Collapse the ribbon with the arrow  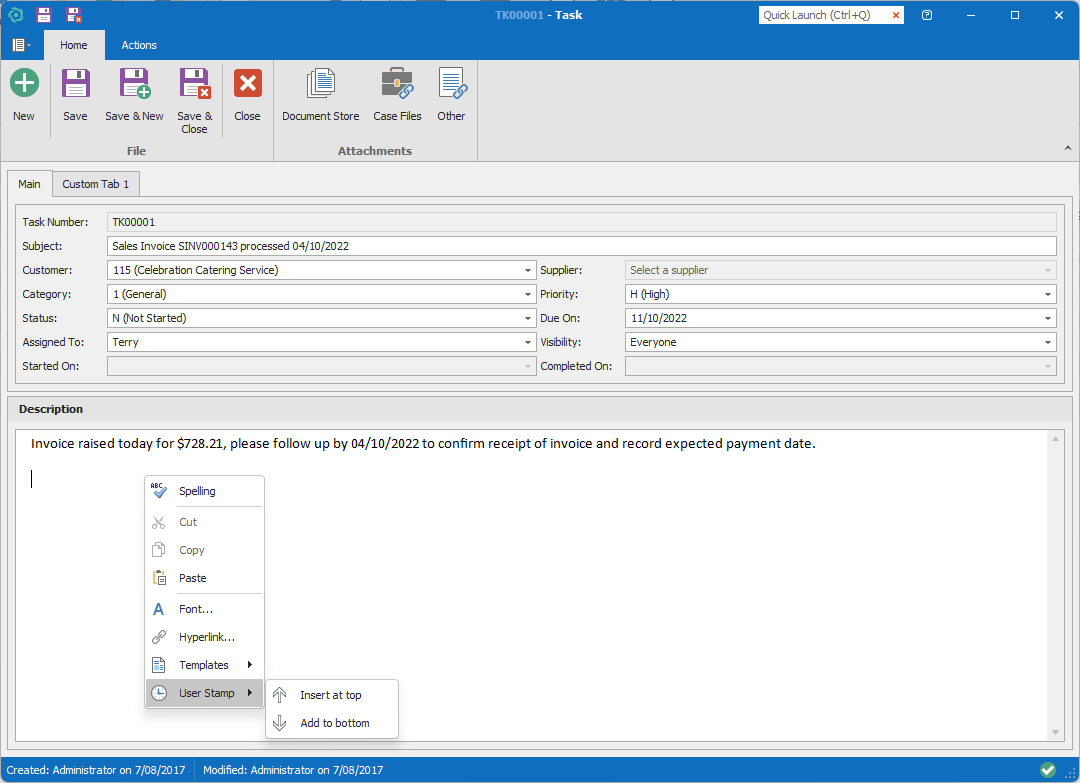tap(1067, 148)
